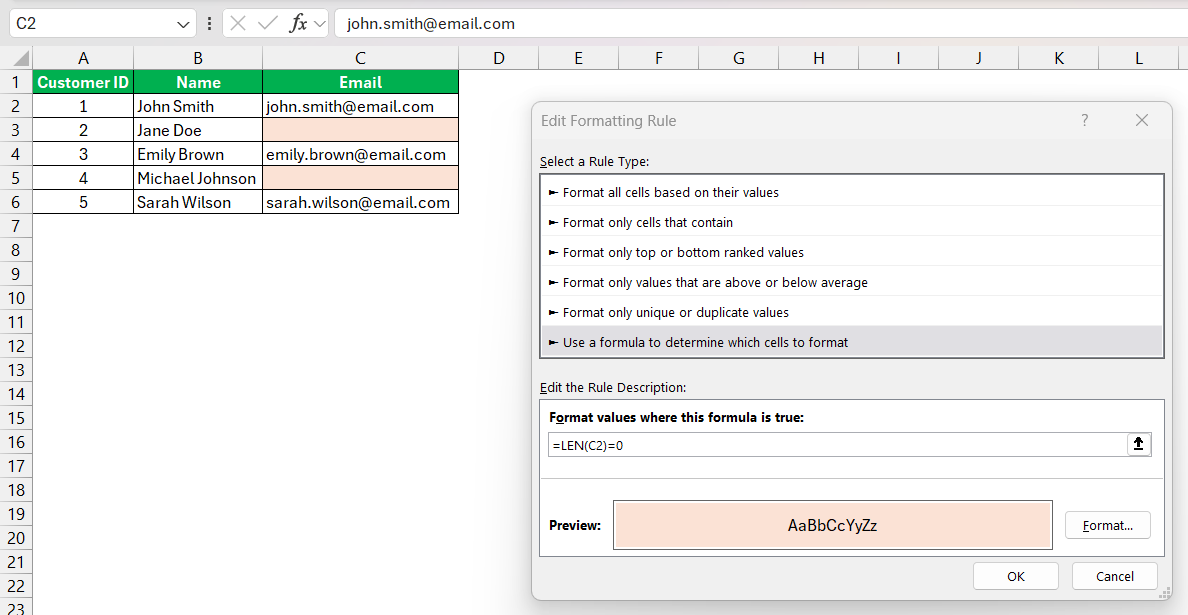The height and width of the screenshot is (615, 1188).
Task: Close the Edit Formatting Rule dialog
Action: click(x=1142, y=120)
